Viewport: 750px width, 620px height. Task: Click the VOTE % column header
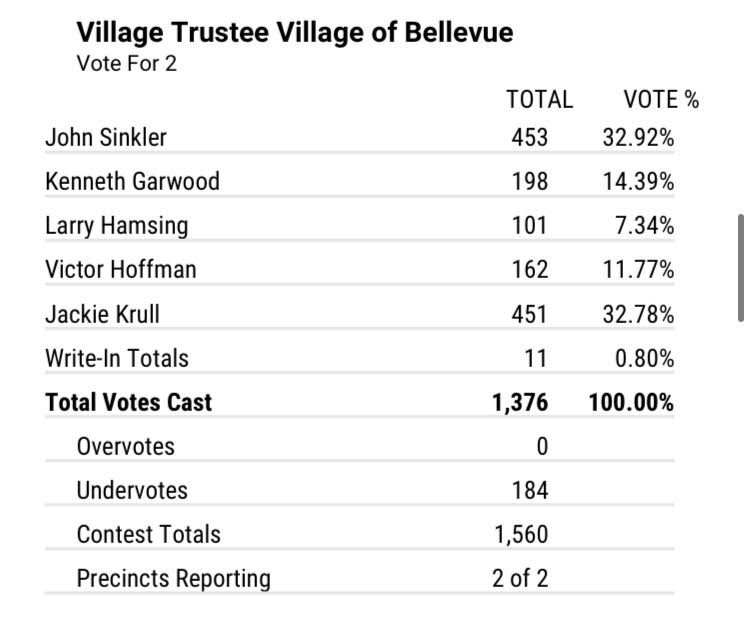point(661,99)
